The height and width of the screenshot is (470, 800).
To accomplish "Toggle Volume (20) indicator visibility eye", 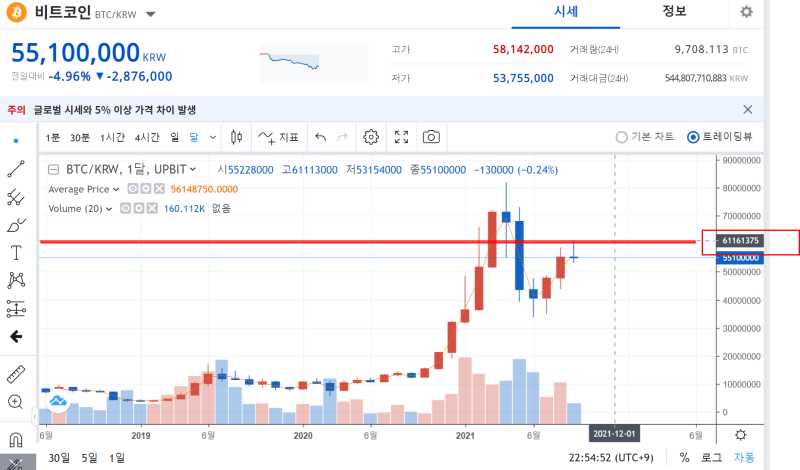I will coord(126,208).
